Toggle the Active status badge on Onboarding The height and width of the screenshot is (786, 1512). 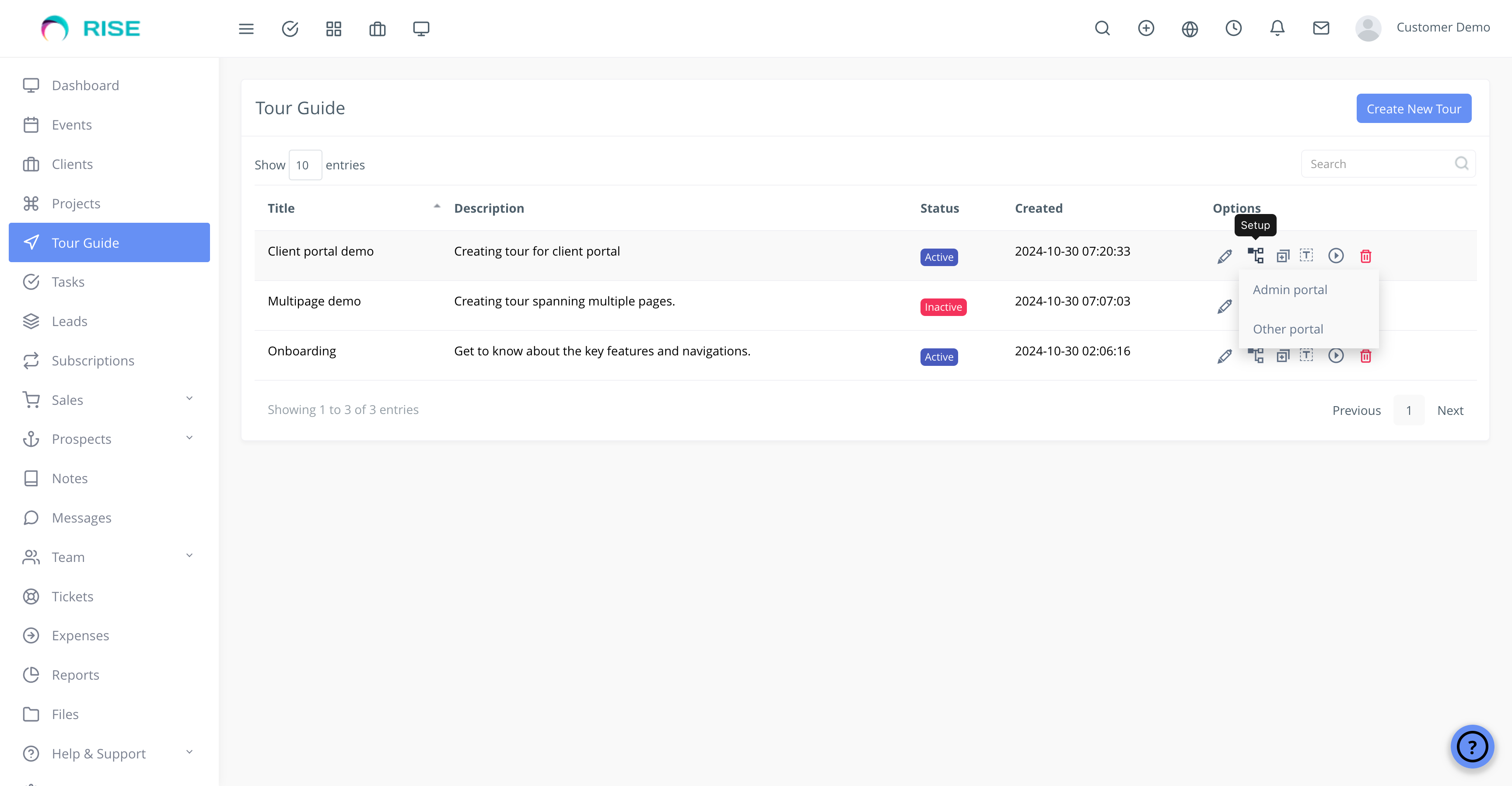(x=938, y=356)
